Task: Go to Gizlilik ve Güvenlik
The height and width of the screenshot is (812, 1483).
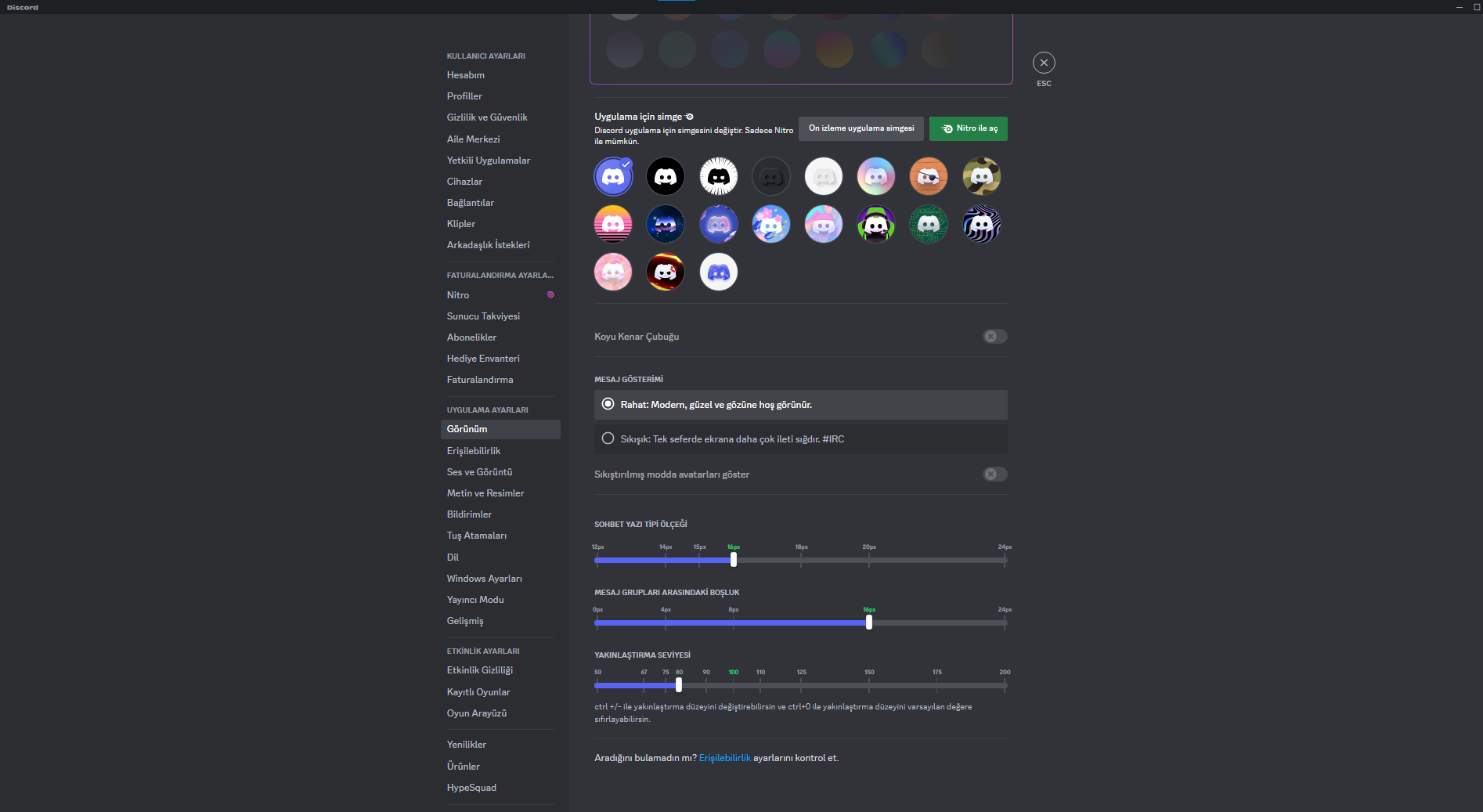Action: tap(500, 117)
